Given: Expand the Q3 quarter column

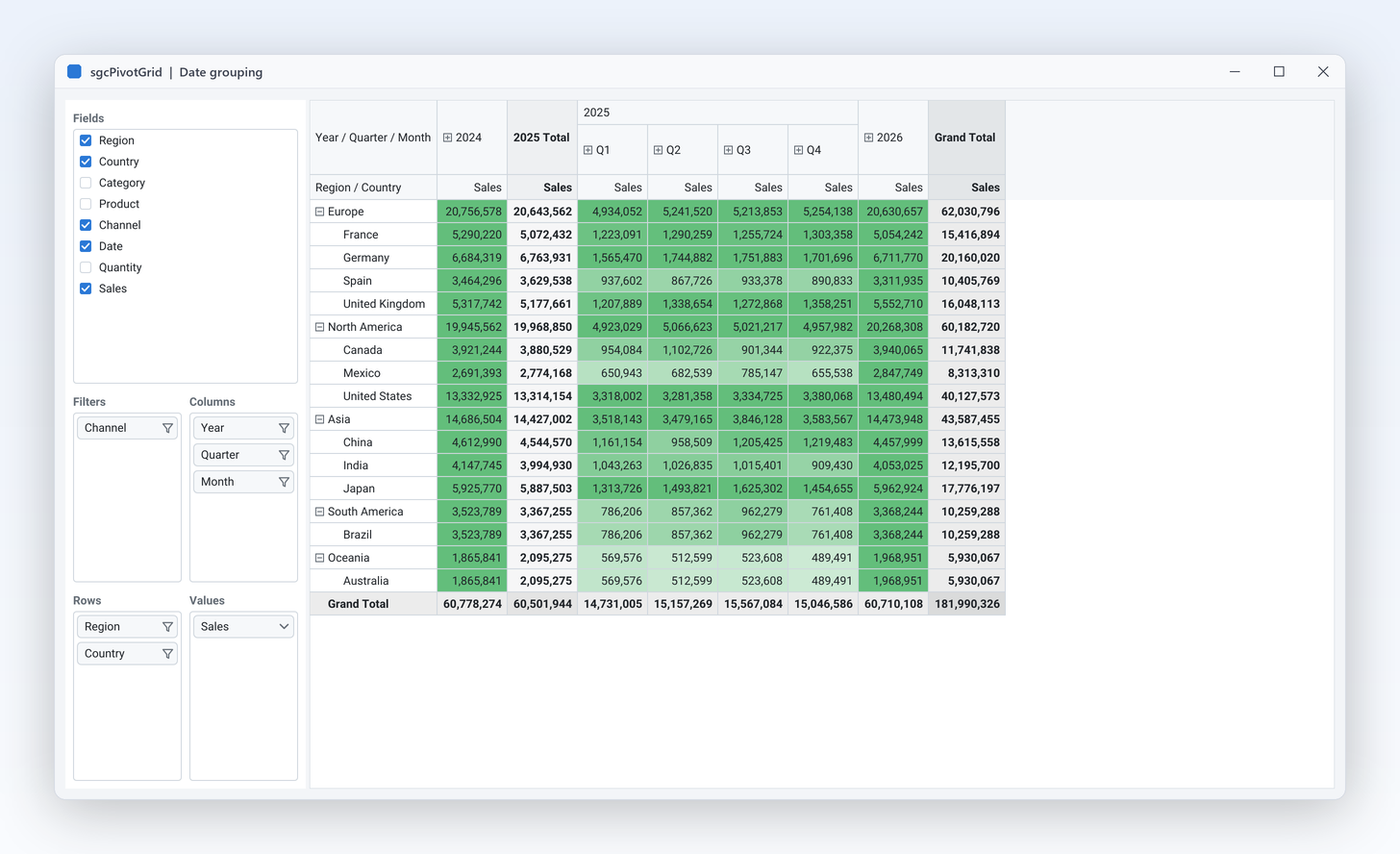Looking at the screenshot, I should (728, 150).
